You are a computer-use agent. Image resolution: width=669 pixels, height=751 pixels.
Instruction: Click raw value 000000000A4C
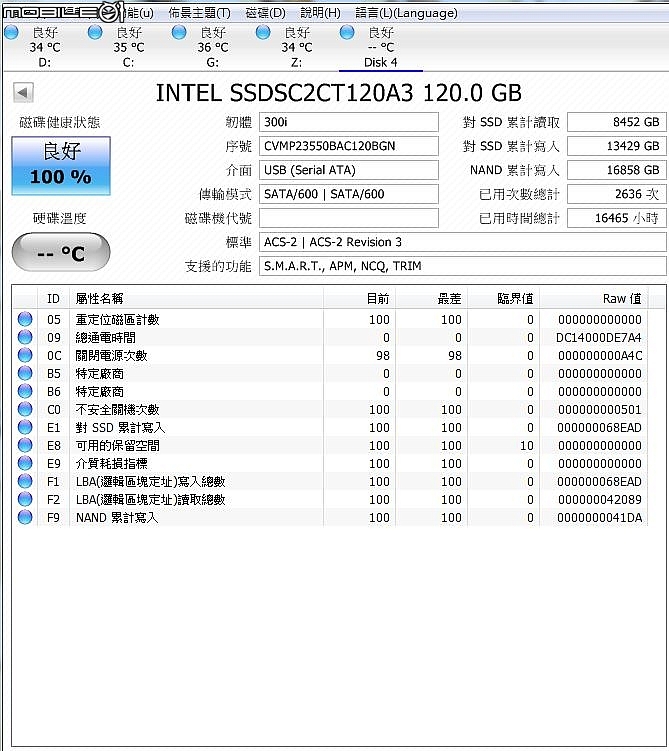(600, 355)
